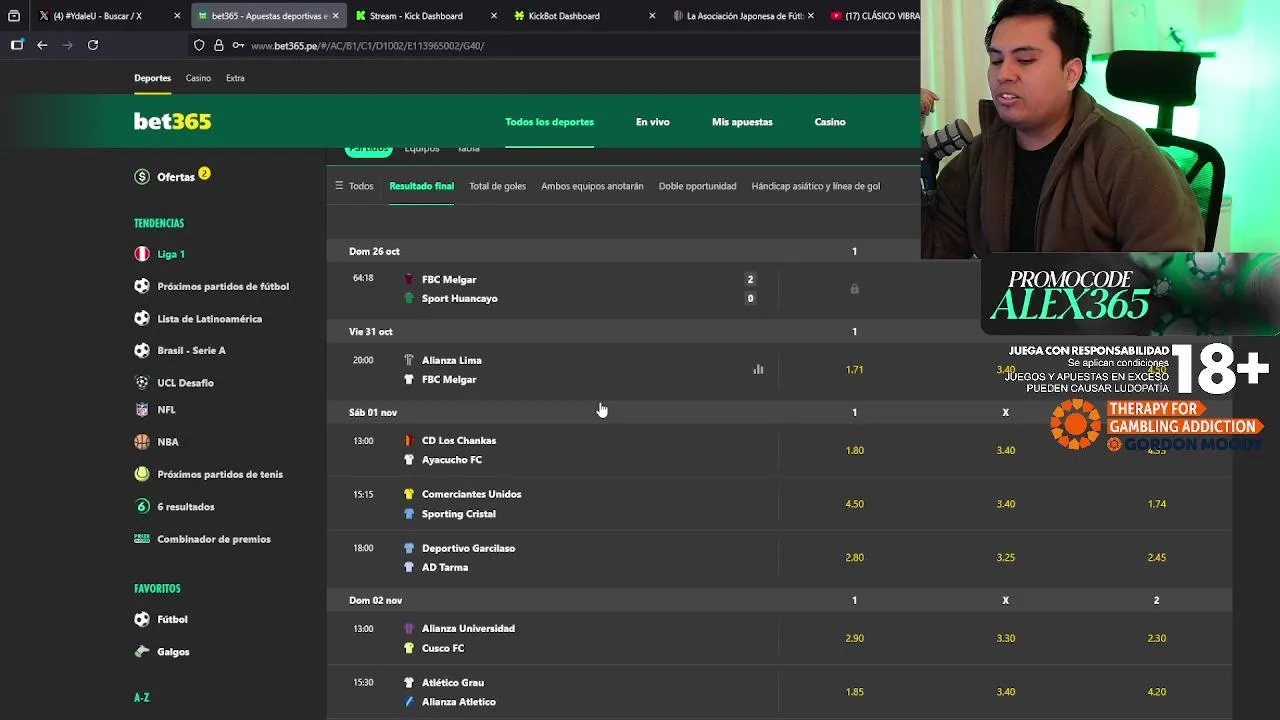Open the A-Z sports section
Viewport: 1280px width, 720px height.
(142, 698)
